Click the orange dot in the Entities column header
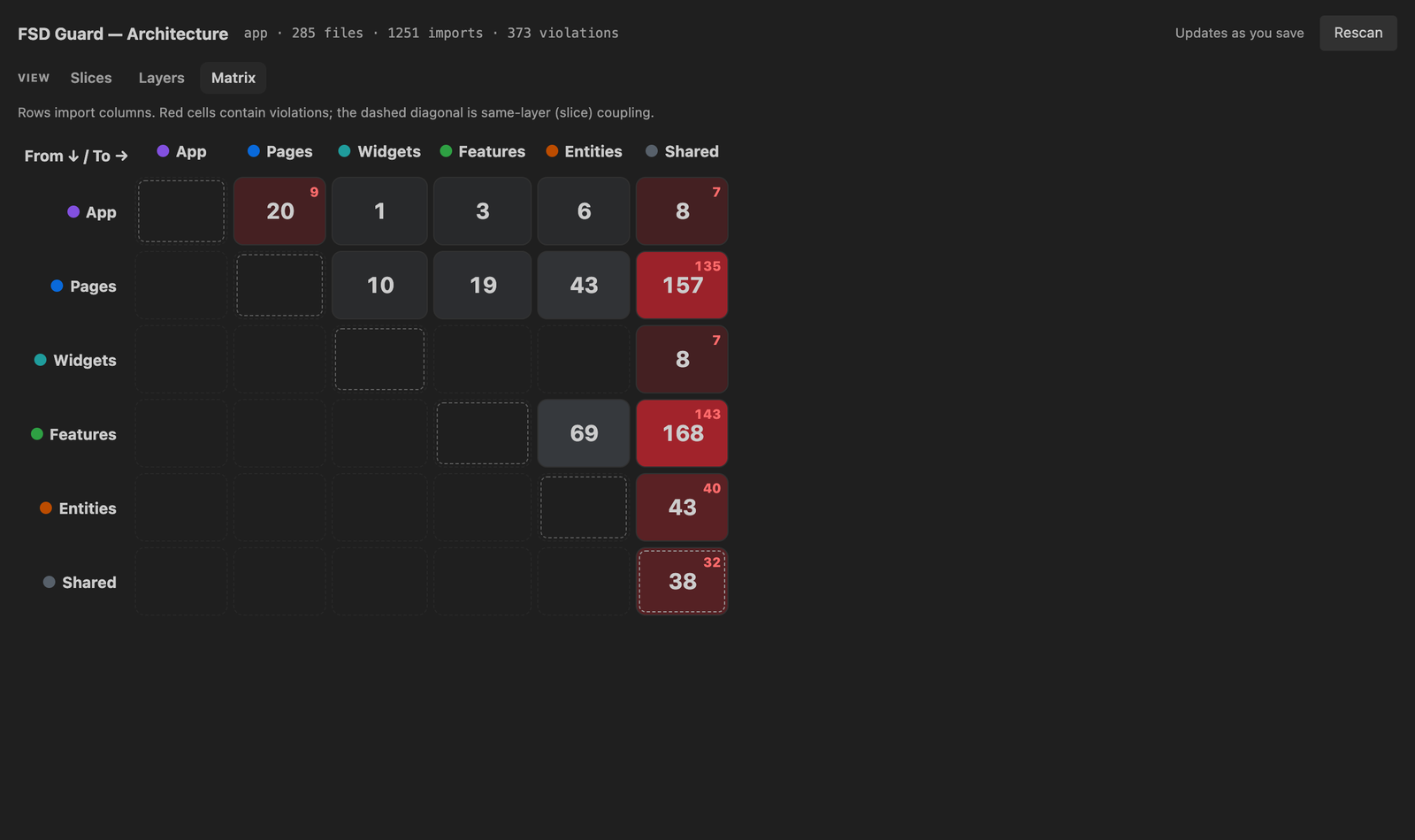Viewport: 1415px width, 840px height. tap(552, 151)
